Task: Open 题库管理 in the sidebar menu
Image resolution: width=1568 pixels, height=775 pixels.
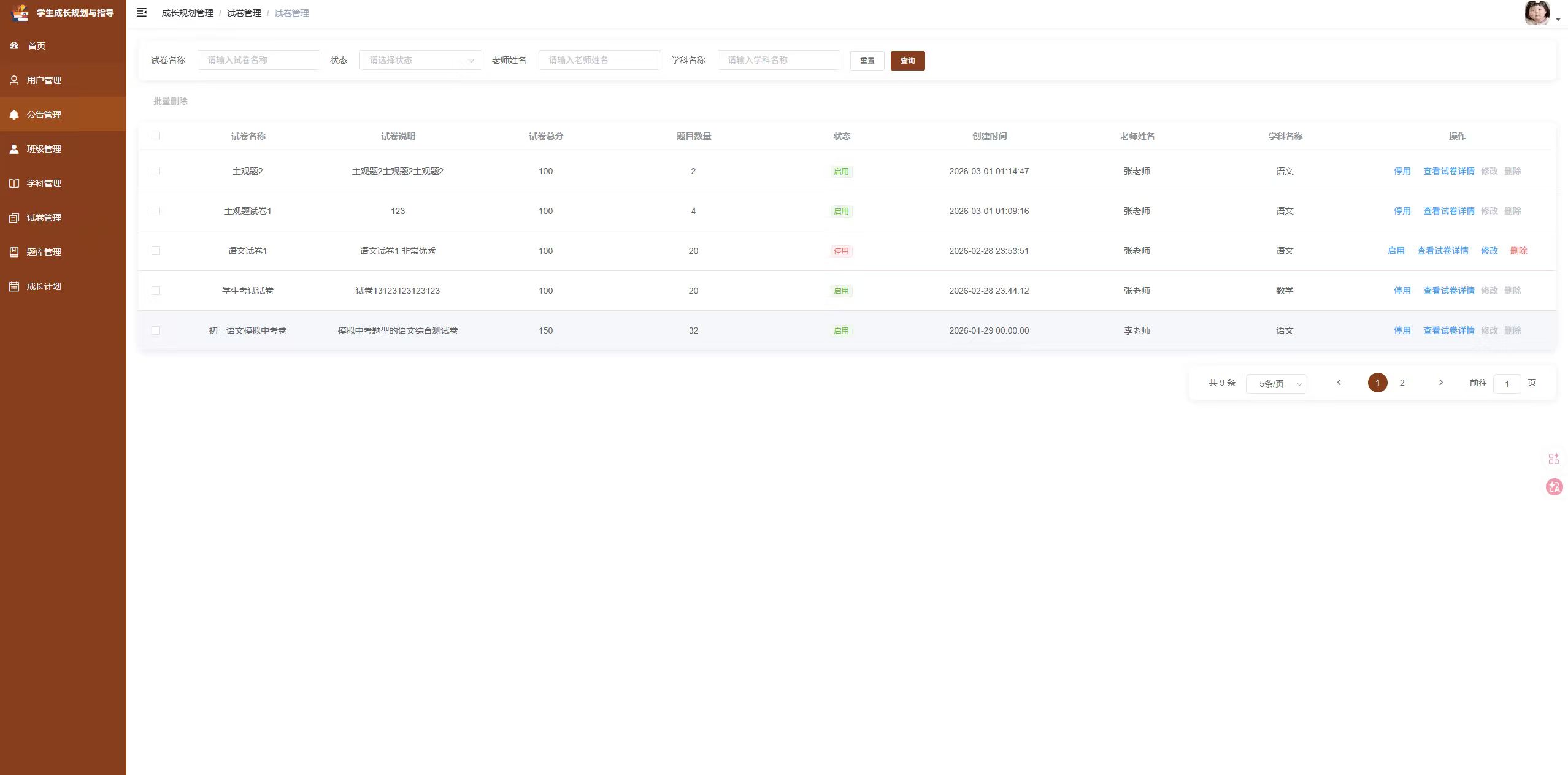Action: pyautogui.click(x=63, y=252)
